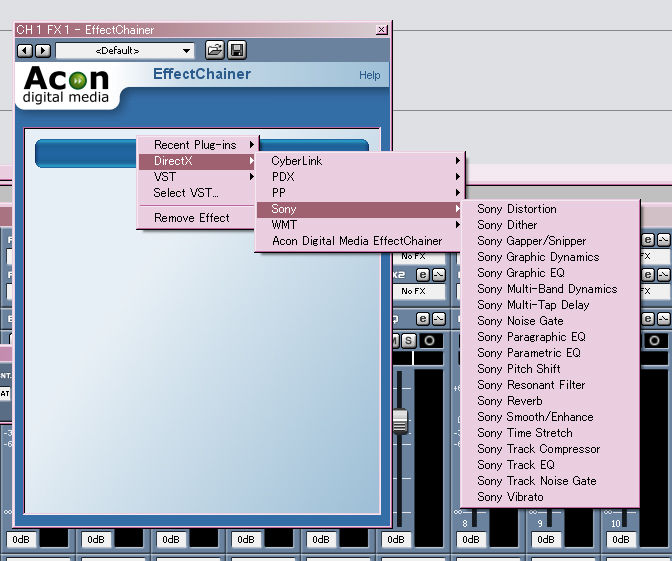Toggle the O button in channel 10 strip

click(x=654, y=341)
